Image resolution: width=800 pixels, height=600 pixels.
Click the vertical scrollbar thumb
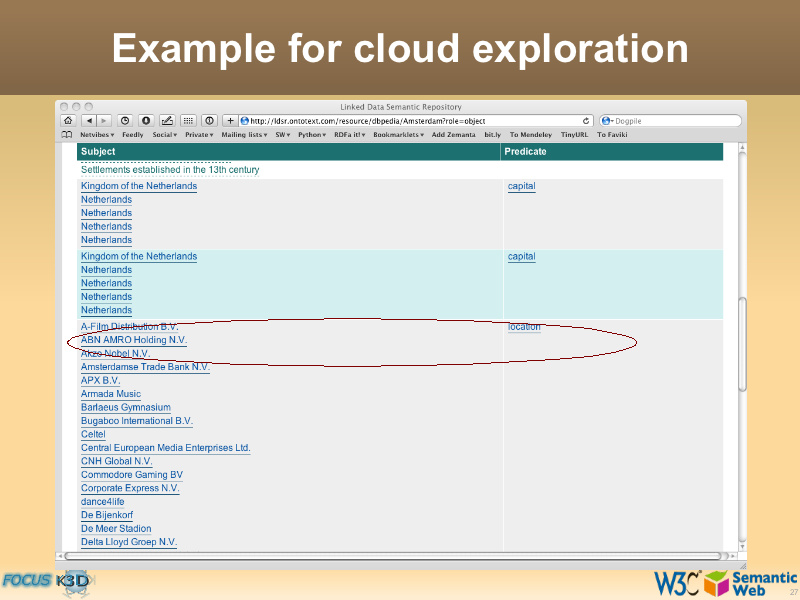coord(742,345)
